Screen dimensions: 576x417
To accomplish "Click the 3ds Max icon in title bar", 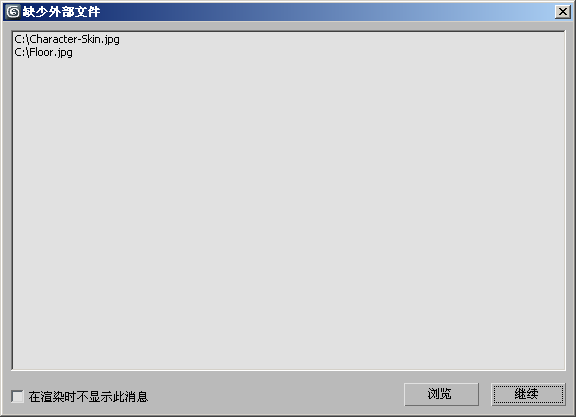I will click(13, 12).
